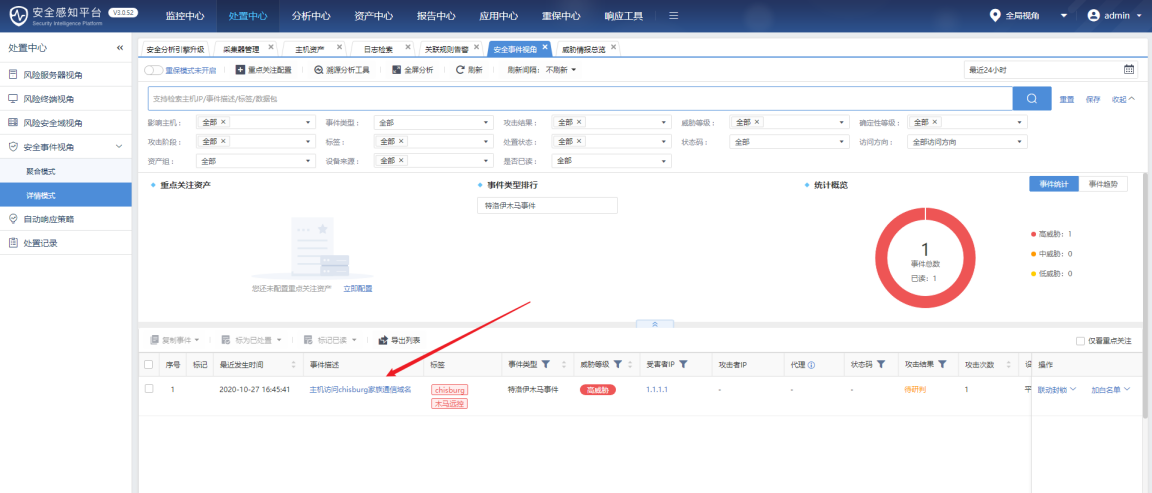Check the 仅看重点关注 checkbox
The image size is (1152, 493).
pyautogui.click(x=1080, y=340)
